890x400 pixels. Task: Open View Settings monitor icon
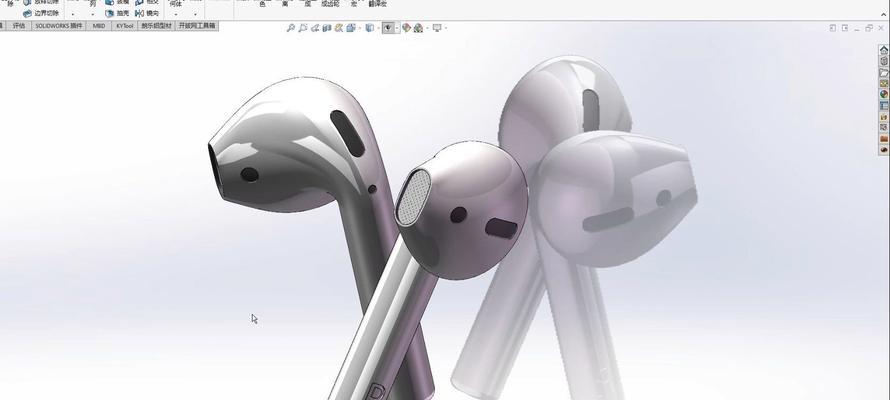pyautogui.click(x=437, y=28)
